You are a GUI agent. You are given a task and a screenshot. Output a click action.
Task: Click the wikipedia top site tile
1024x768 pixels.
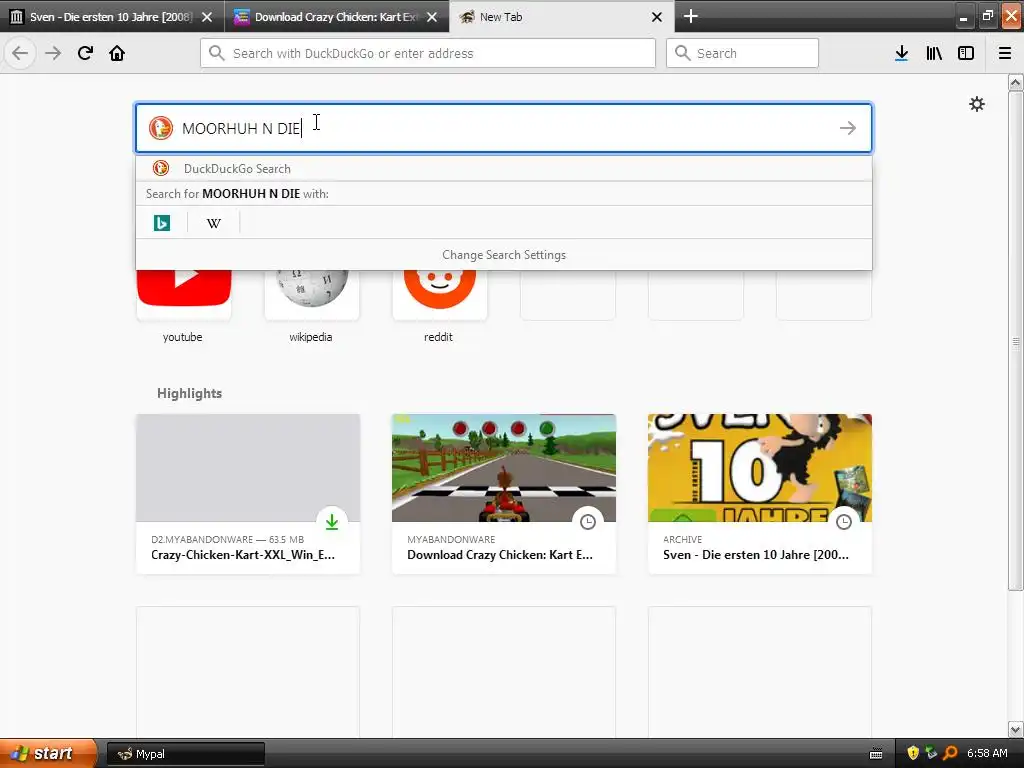tap(312, 307)
